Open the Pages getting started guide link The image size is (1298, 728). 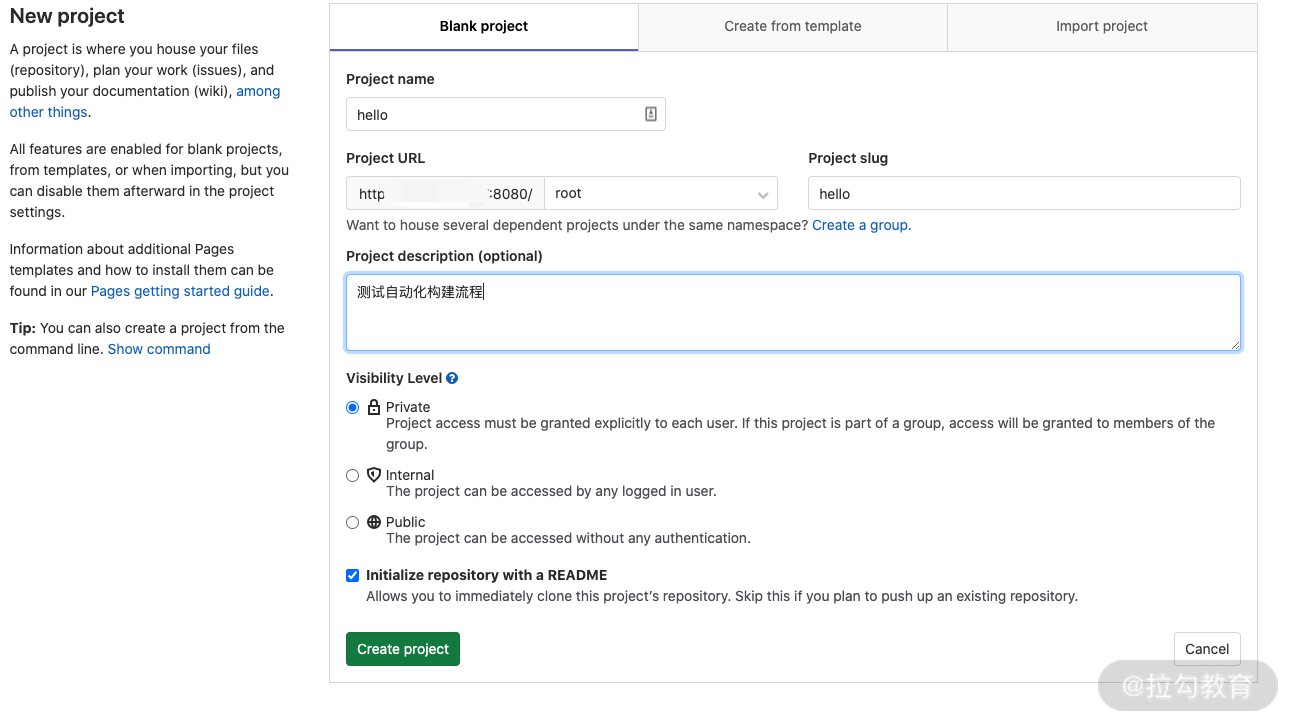pyautogui.click(x=180, y=291)
